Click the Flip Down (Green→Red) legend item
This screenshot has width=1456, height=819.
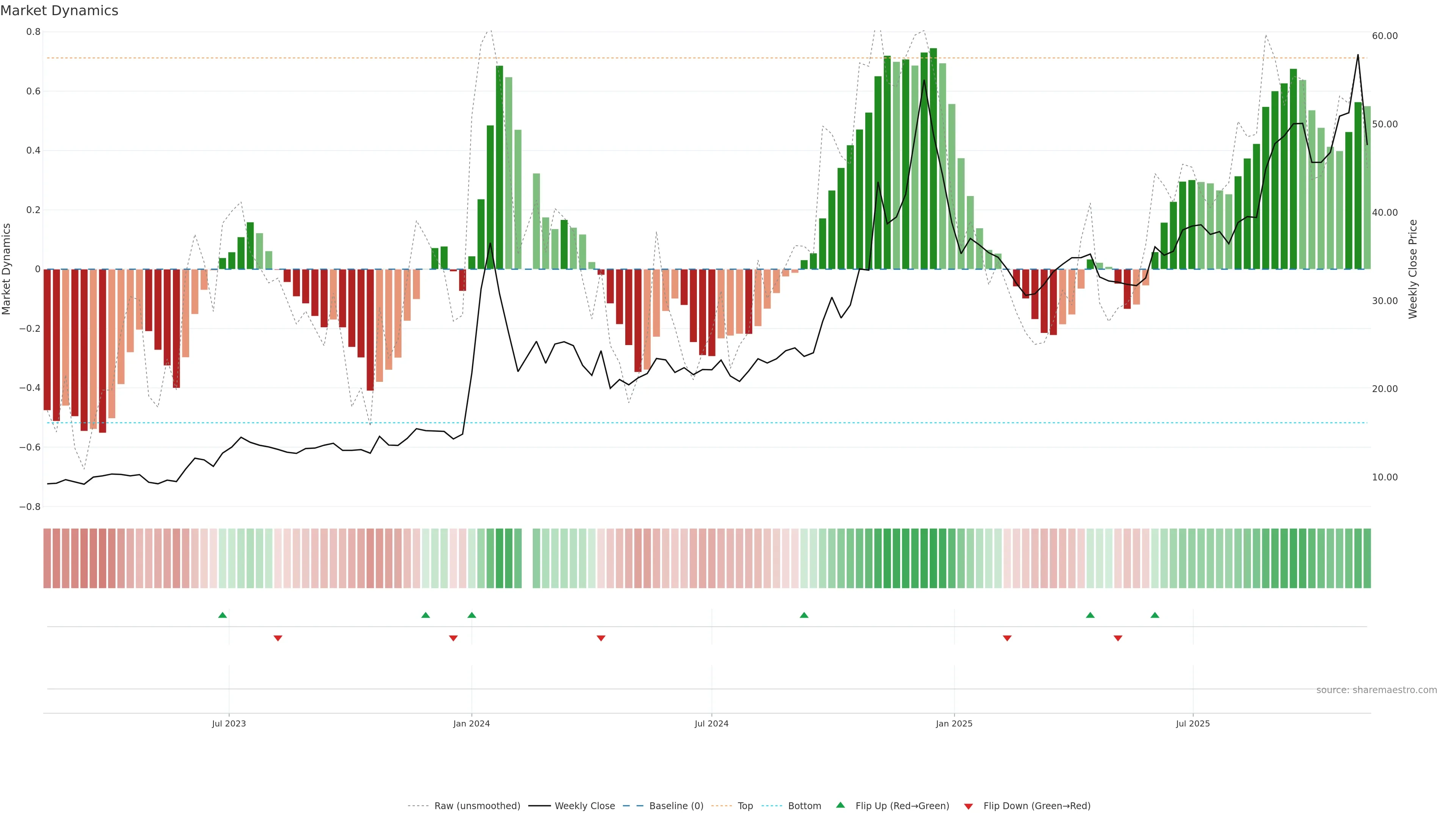1037,806
